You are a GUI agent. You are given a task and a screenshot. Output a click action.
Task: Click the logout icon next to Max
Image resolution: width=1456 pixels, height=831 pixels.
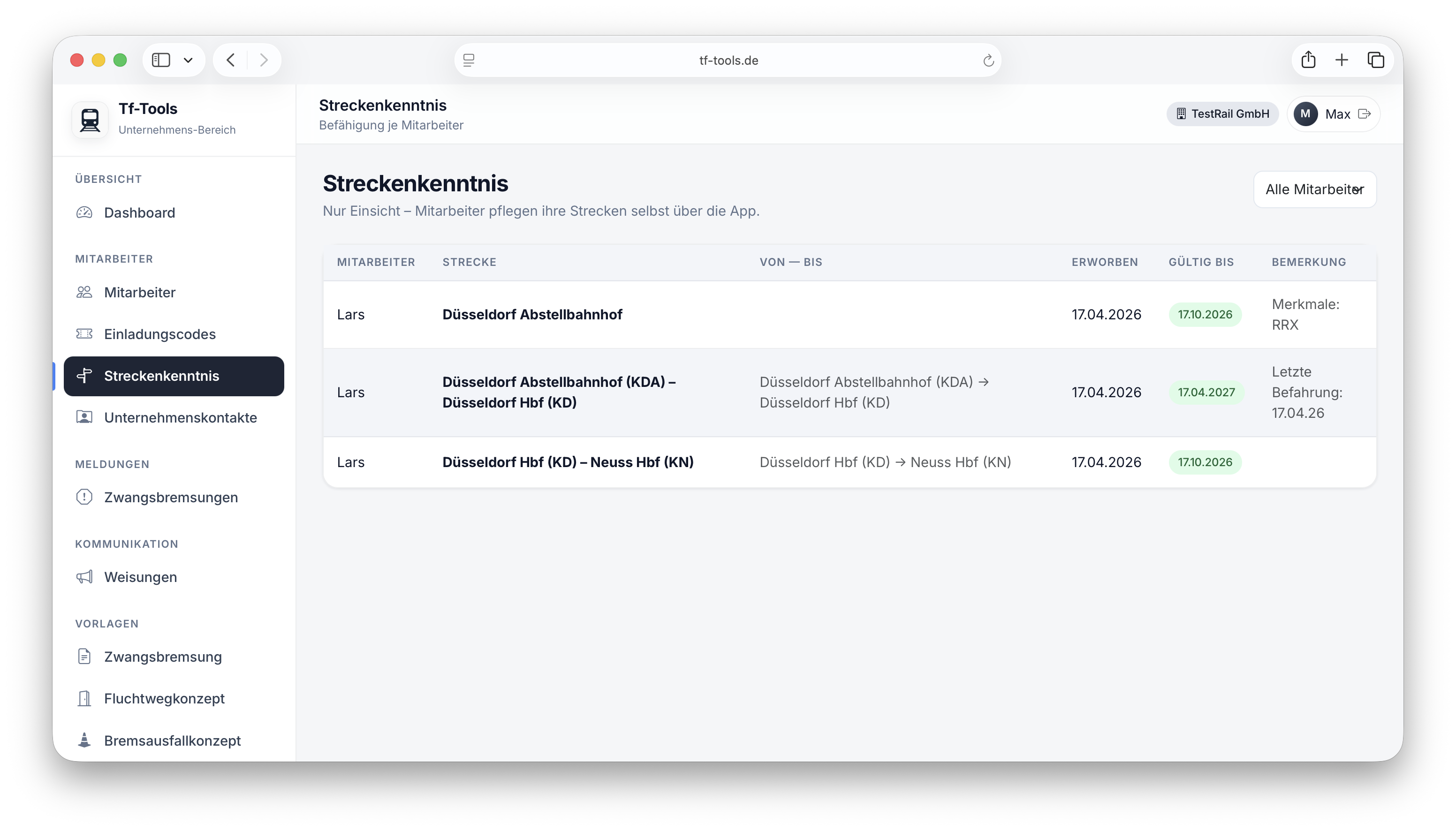[x=1364, y=114]
